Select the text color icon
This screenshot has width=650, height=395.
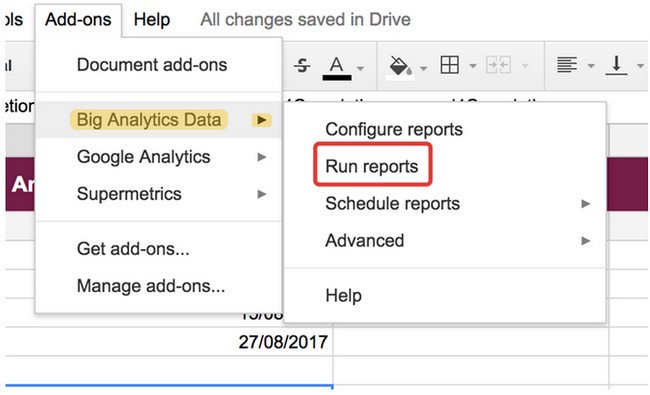pos(337,68)
